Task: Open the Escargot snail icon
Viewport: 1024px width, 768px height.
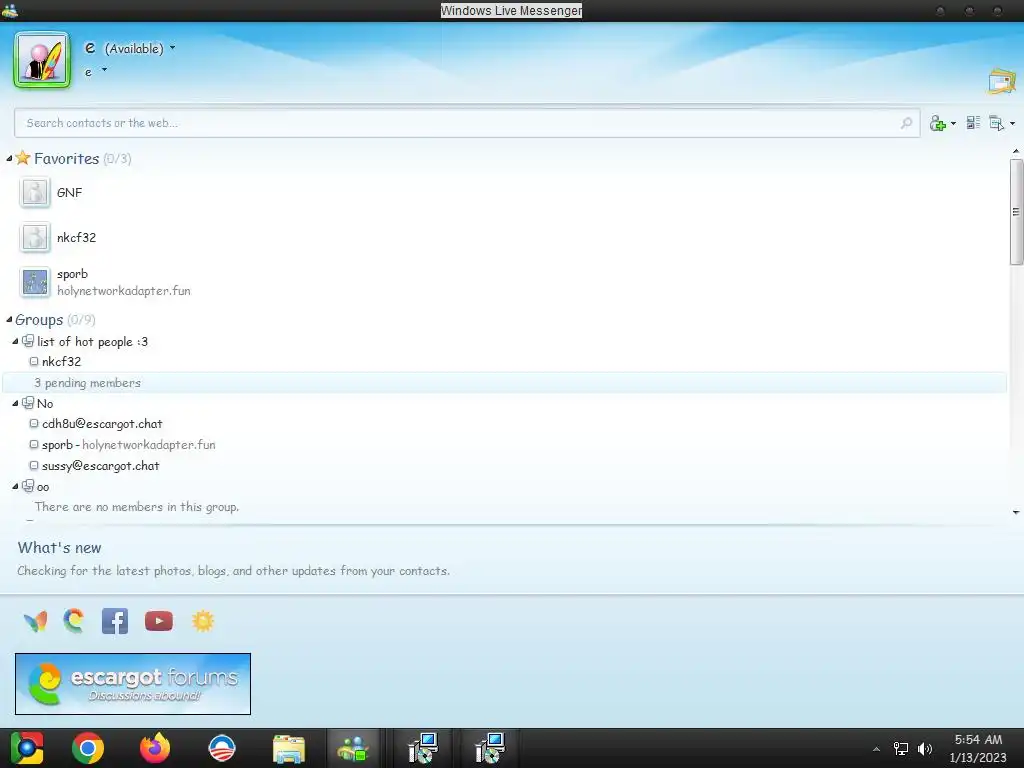Action: (74, 620)
